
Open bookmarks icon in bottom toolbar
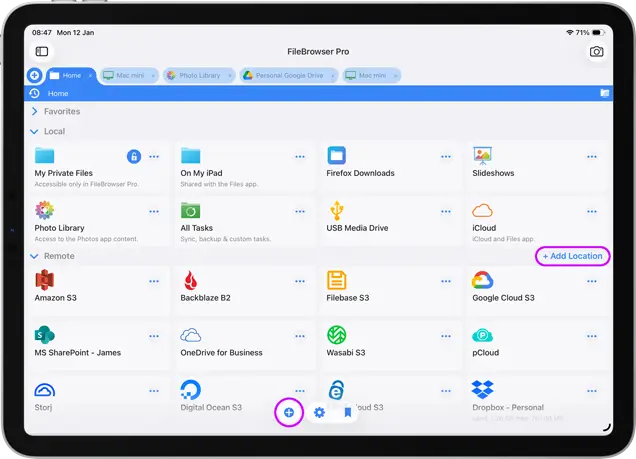pos(348,412)
